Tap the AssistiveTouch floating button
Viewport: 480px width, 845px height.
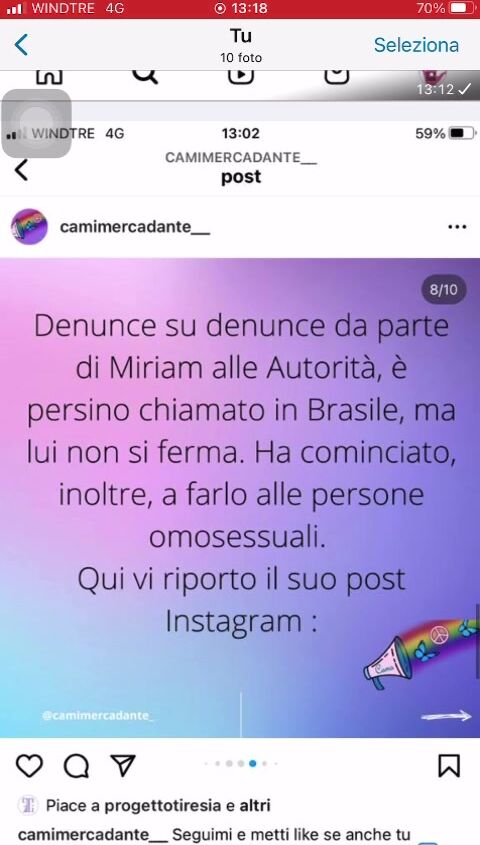(36, 123)
